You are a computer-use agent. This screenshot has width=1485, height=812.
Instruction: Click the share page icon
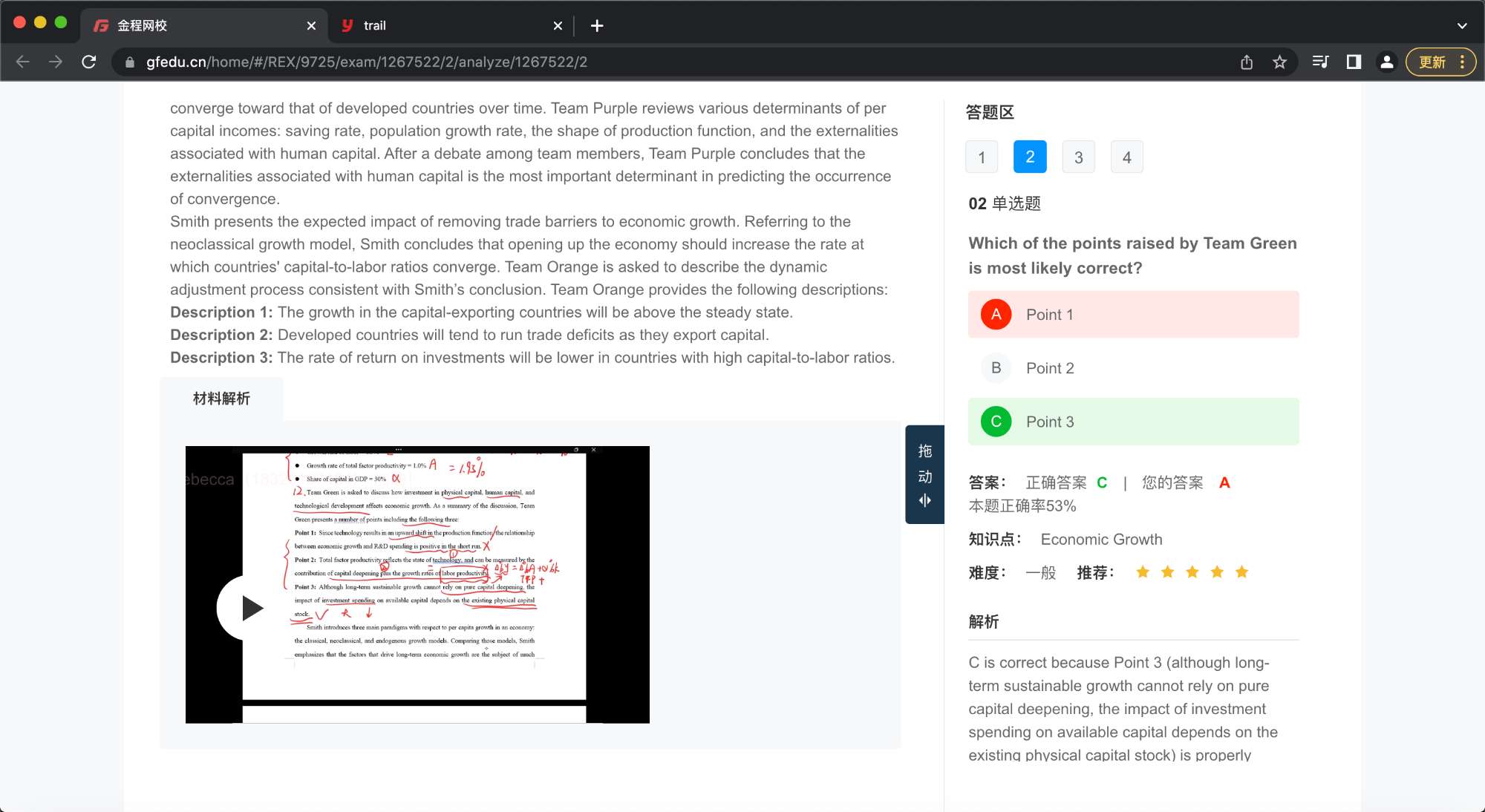pyautogui.click(x=1247, y=62)
